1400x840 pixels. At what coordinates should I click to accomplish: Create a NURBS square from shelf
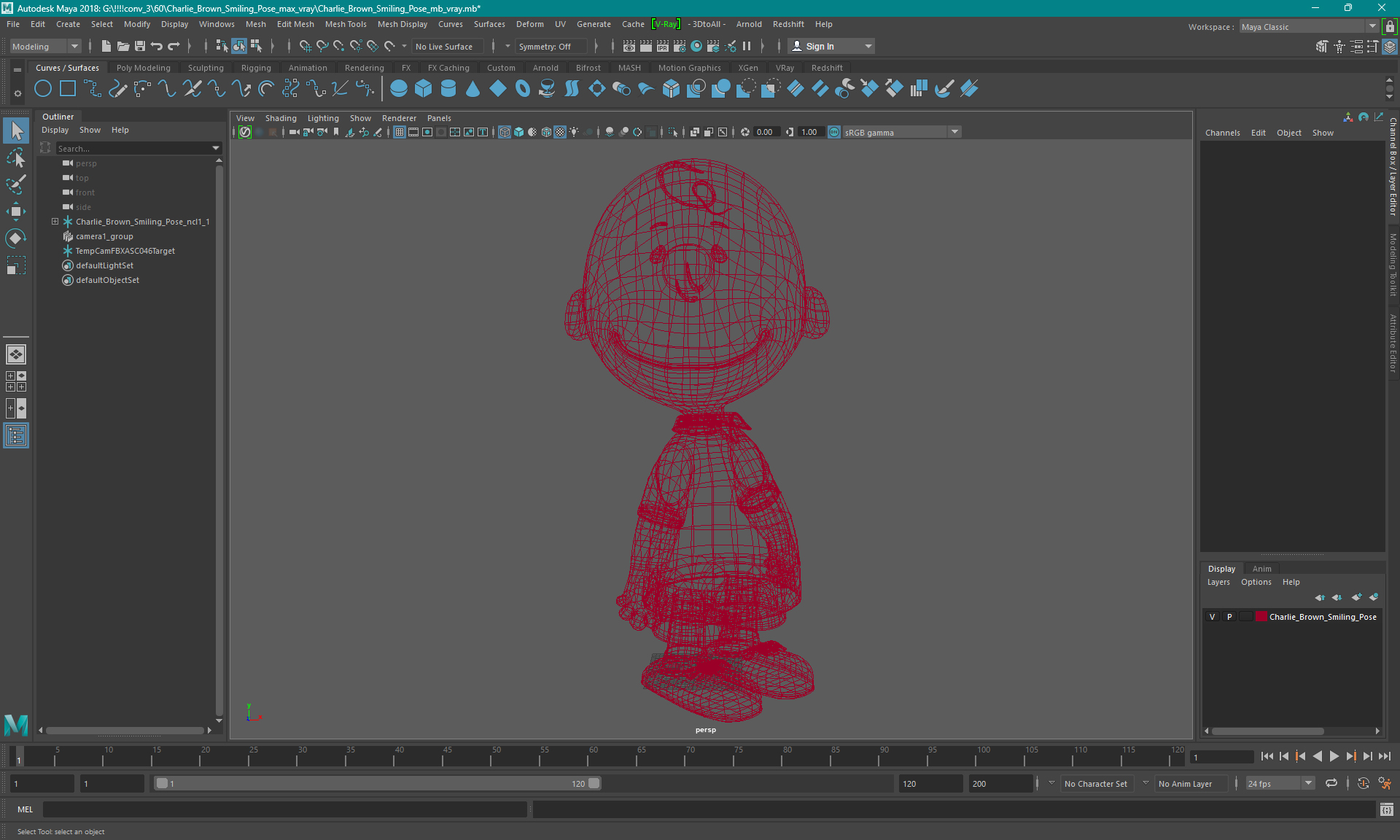click(x=68, y=89)
